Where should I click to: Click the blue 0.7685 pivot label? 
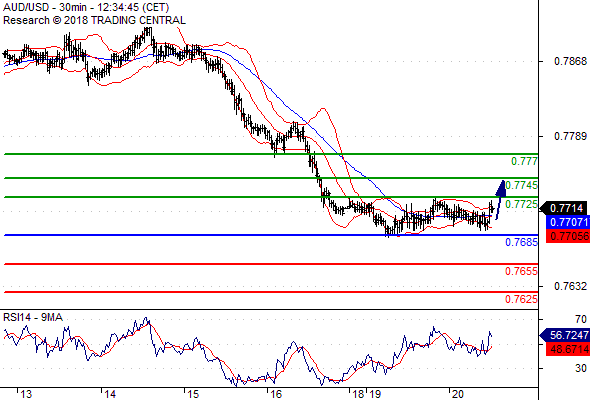tap(521, 242)
